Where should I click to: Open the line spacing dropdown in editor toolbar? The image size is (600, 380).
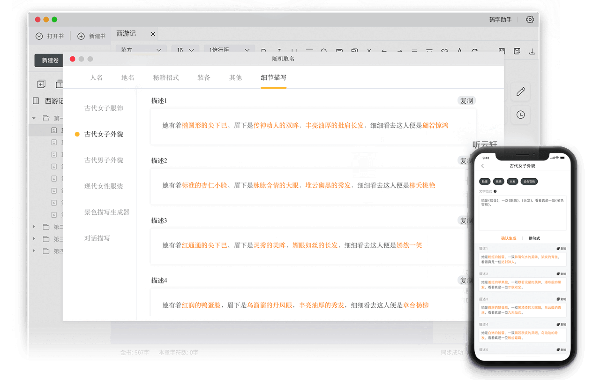pyautogui.click(x=229, y=49)
